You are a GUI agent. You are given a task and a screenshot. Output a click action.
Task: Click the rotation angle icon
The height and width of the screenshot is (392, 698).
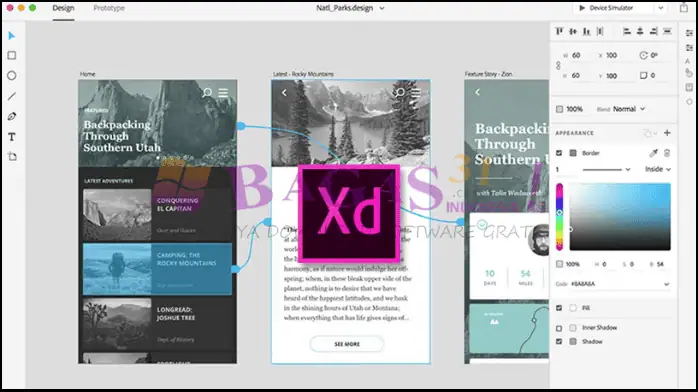click(643, 55)
